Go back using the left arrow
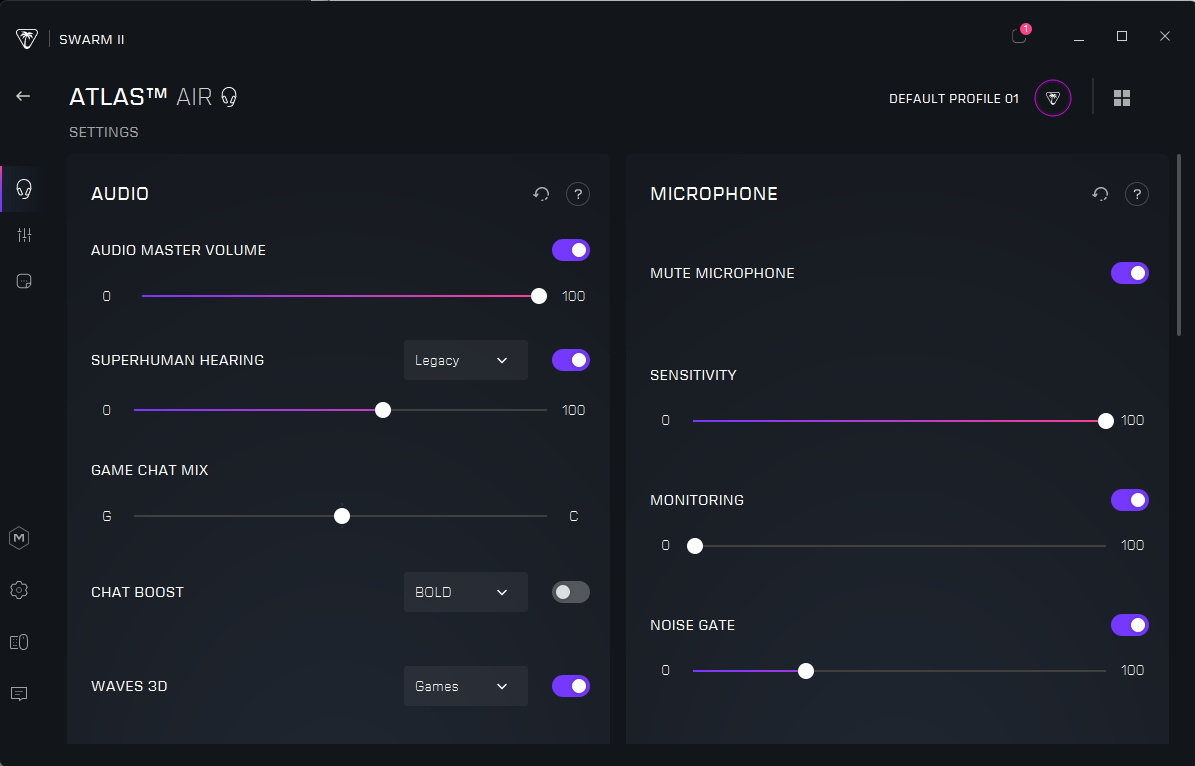The image size is (1195, 766). tap(23, 96)
